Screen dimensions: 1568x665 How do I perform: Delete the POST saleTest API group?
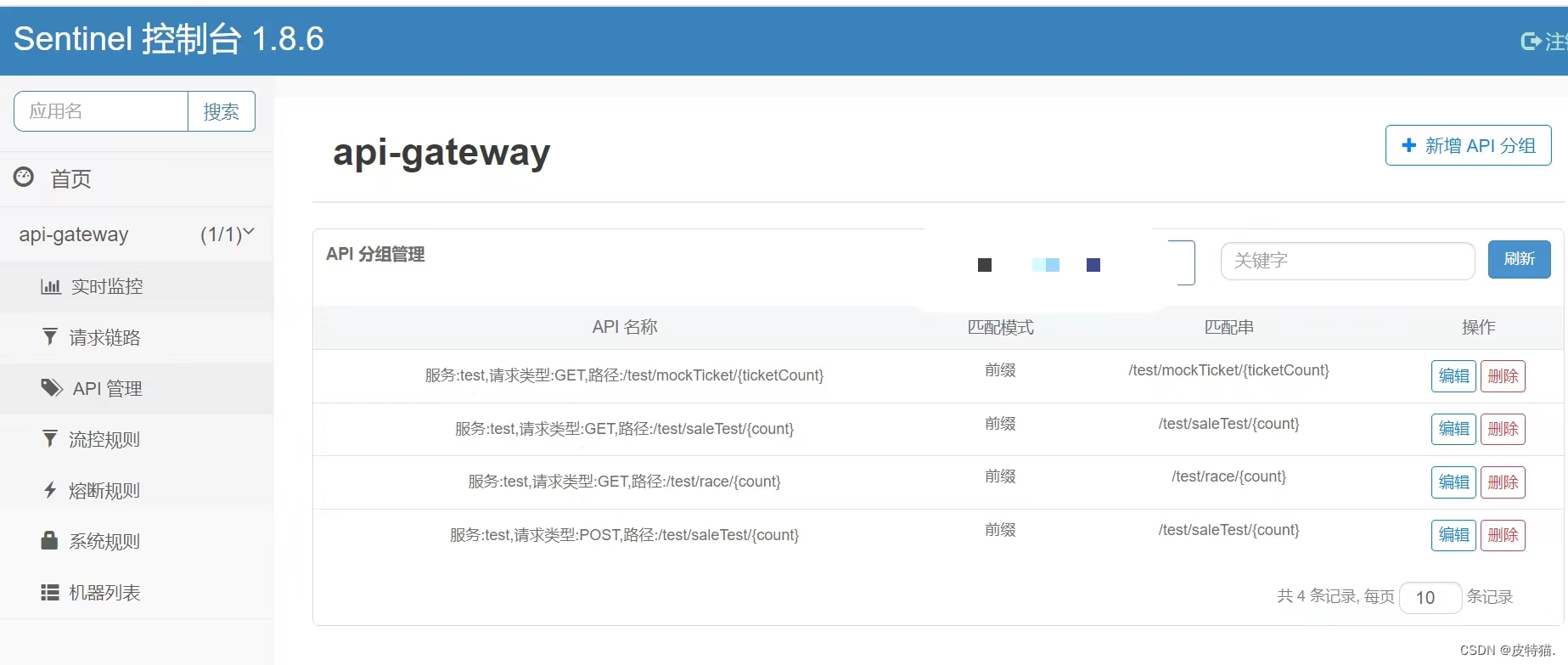point(1503,535)
